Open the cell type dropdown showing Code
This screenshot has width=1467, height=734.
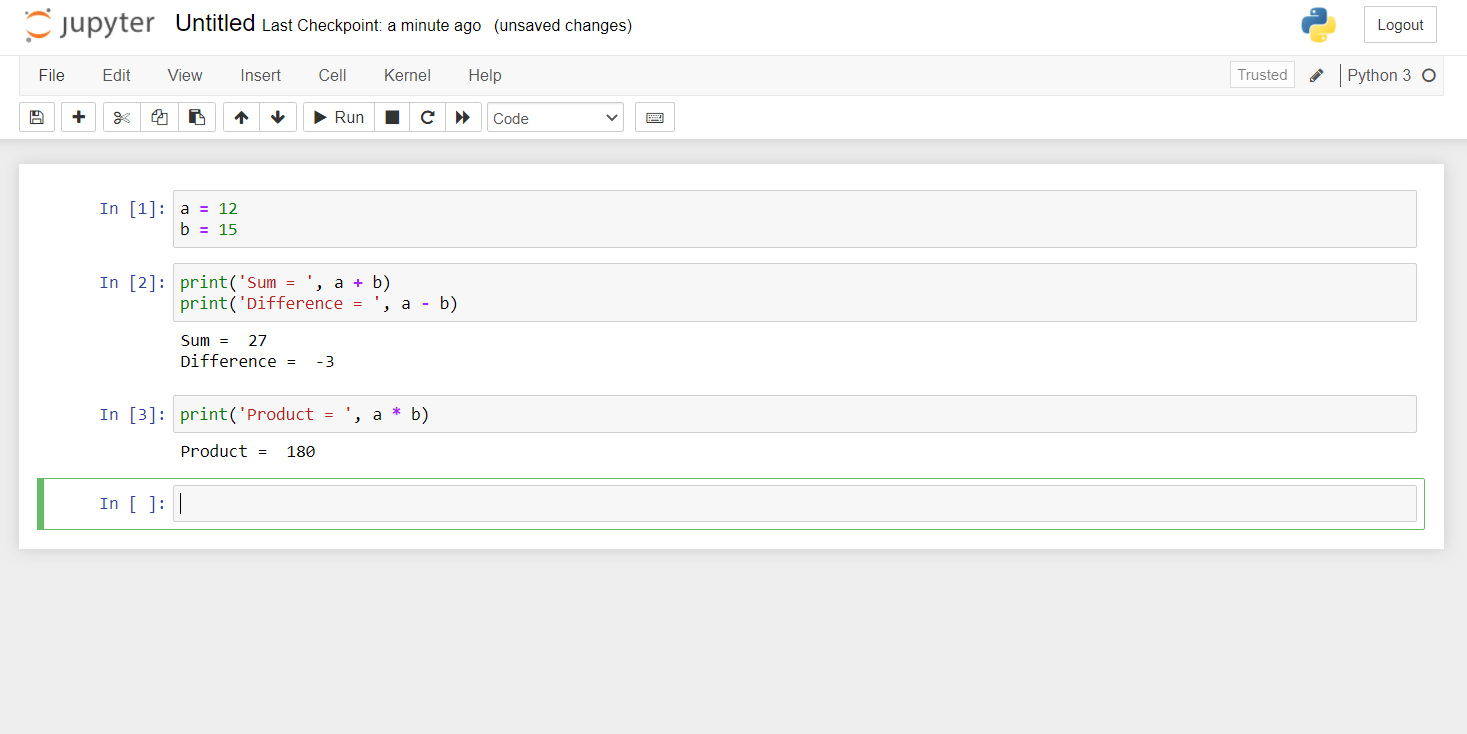click(555, 117)
